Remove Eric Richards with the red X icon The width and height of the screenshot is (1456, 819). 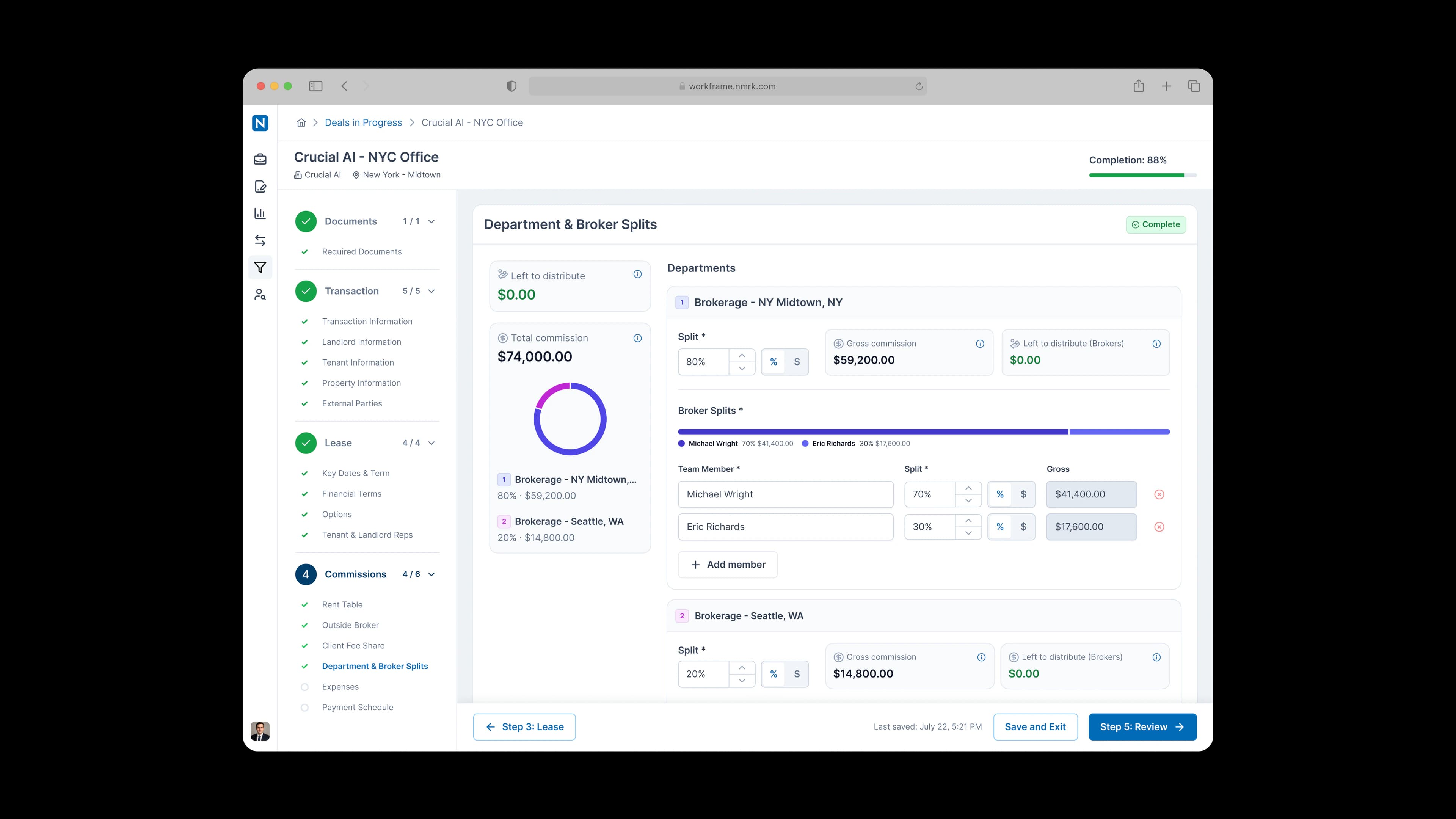click(1159, 527)
